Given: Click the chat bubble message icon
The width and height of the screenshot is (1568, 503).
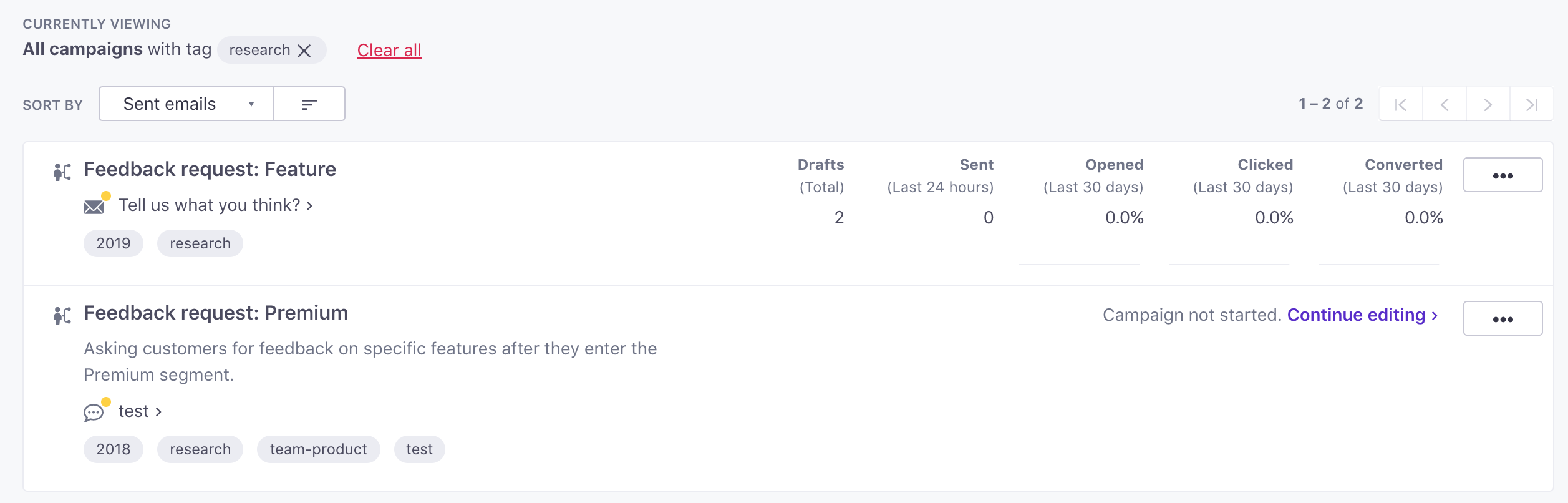Looking at the screenshot, I should (x=94, y=413).
